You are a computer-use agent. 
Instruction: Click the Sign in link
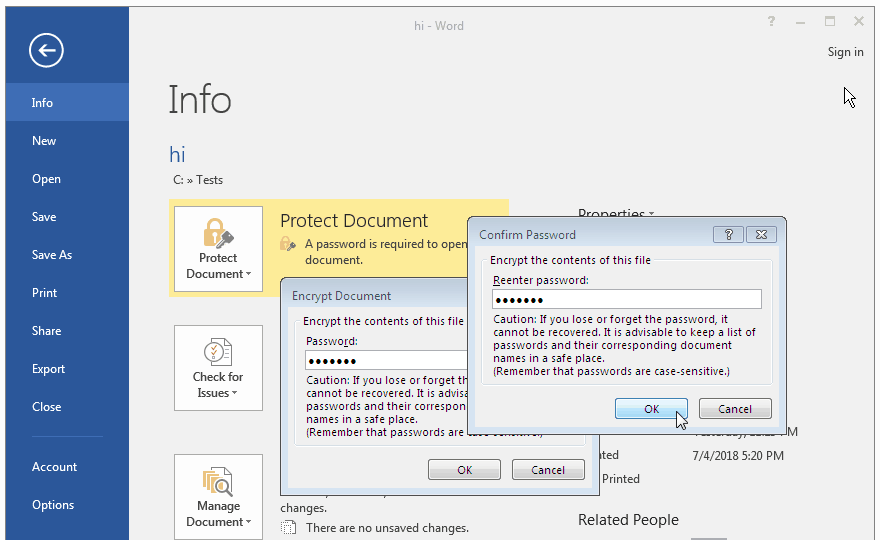(845, 52)
